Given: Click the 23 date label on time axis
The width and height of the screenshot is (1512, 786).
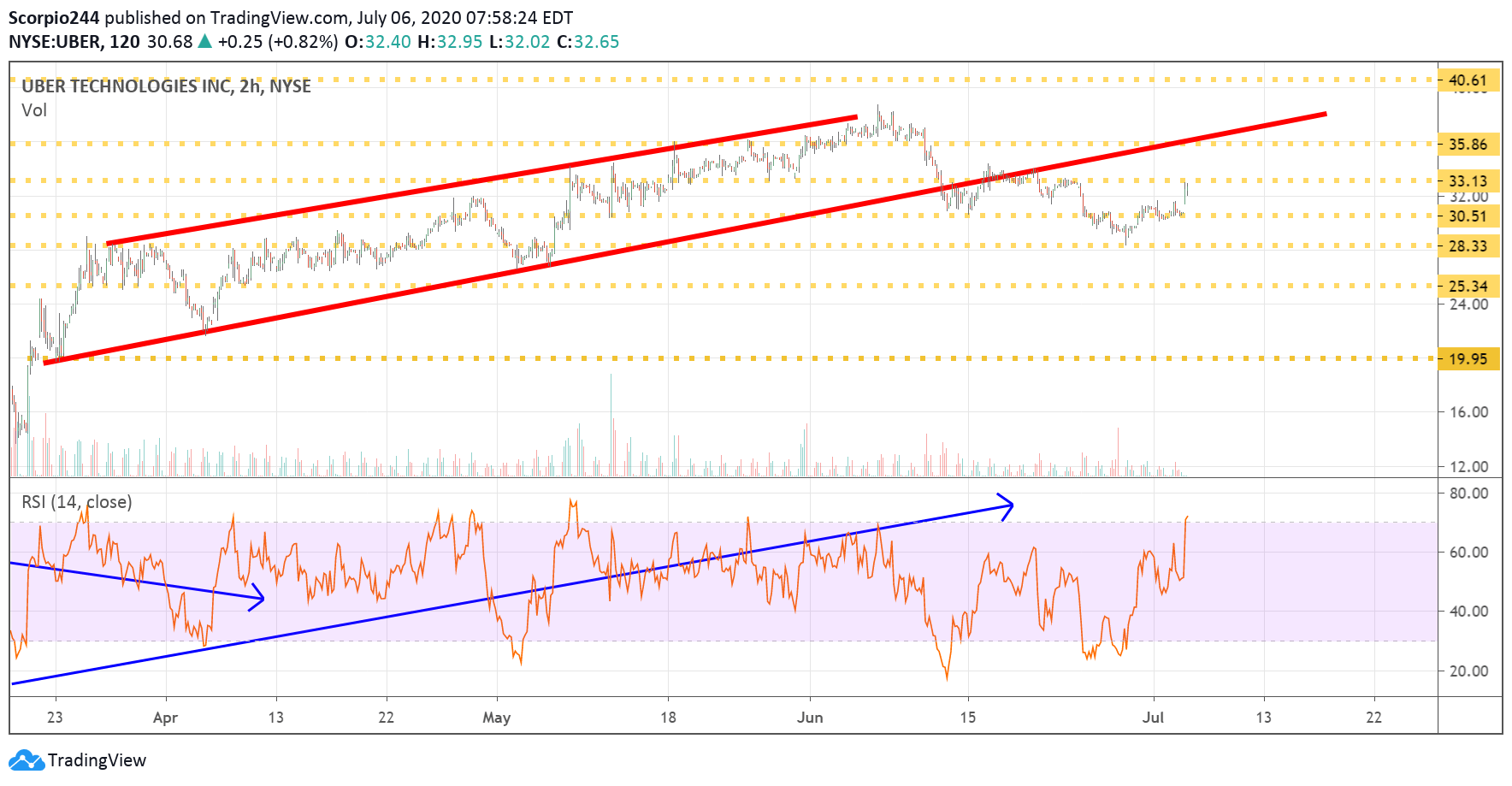Looking at the screenshot, I should click(x=55, y=718).
